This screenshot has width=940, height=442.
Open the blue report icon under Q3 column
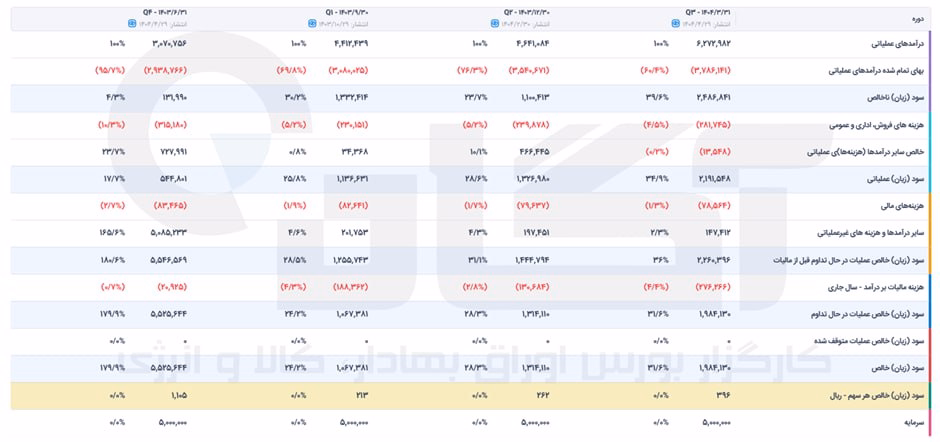pos(675,23)
